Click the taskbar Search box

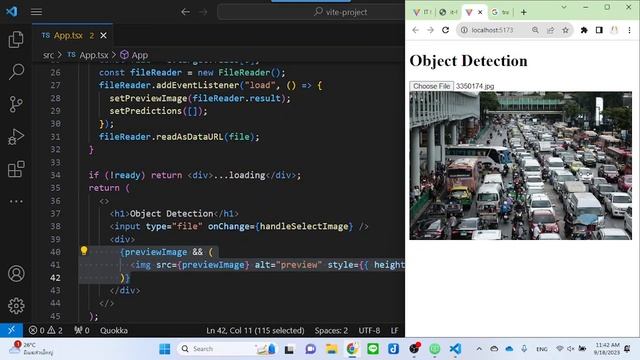[x=227, y=349]
